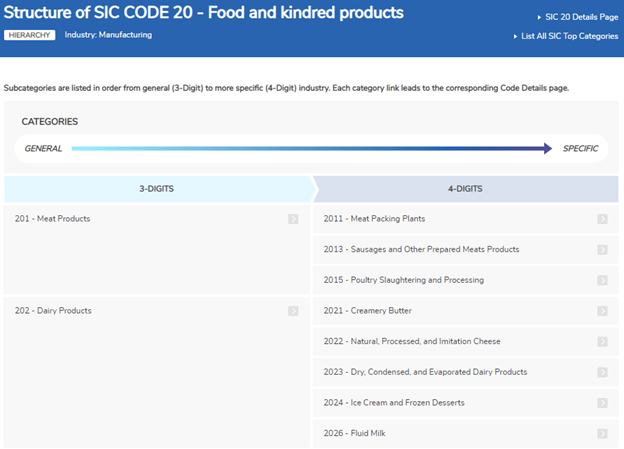This screenshot has width=624, height=449.
Task: Click the HIERARCHY badge
Action: coord(29,35)
